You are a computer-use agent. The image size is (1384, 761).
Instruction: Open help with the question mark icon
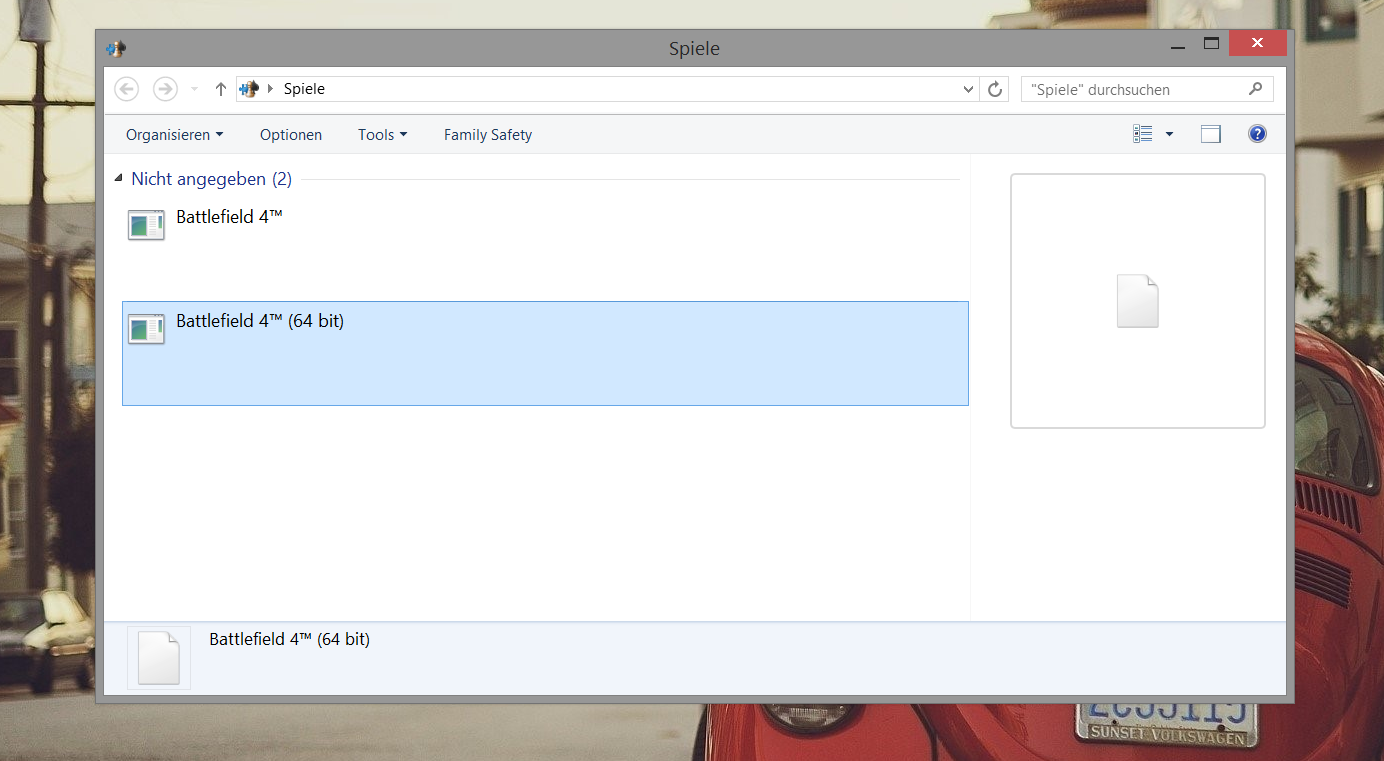coord(1258,134)
